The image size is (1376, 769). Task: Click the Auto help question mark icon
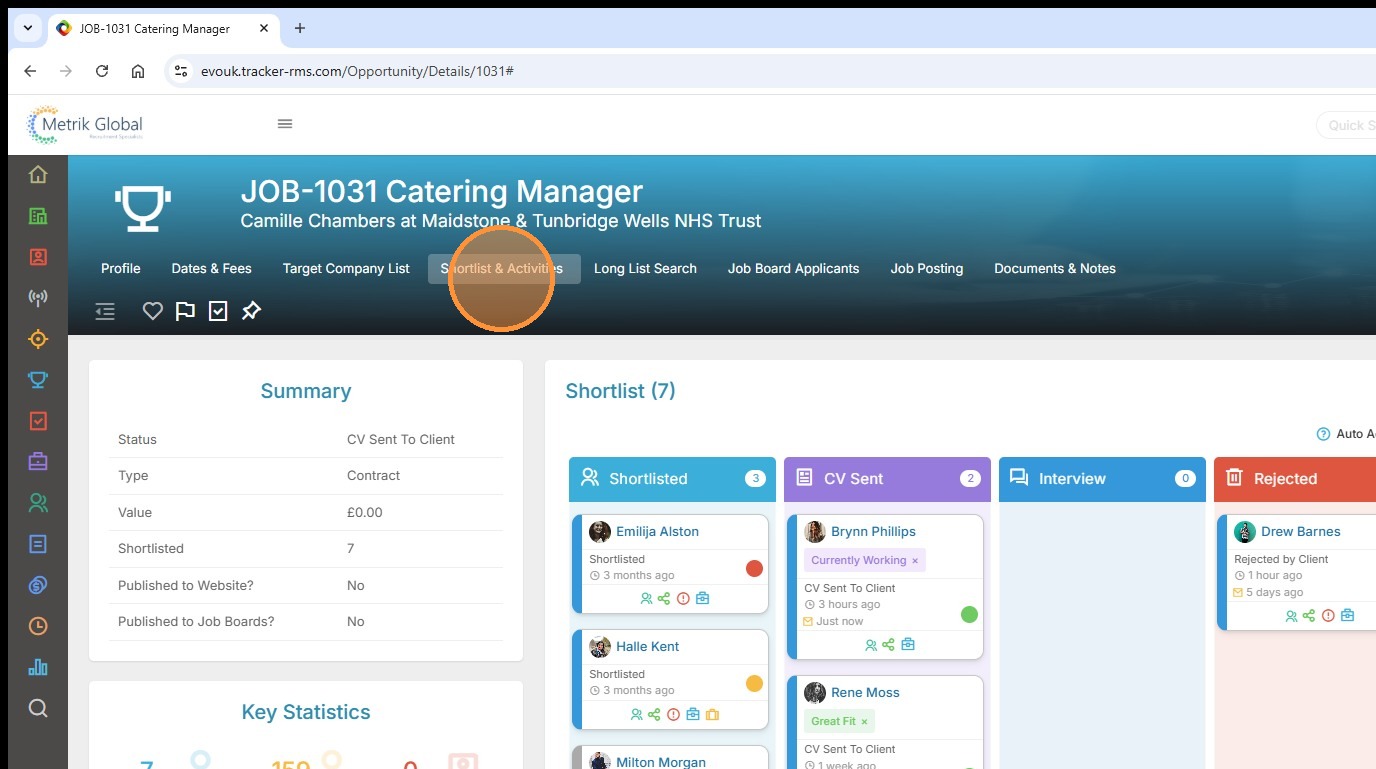[1324, 434]
